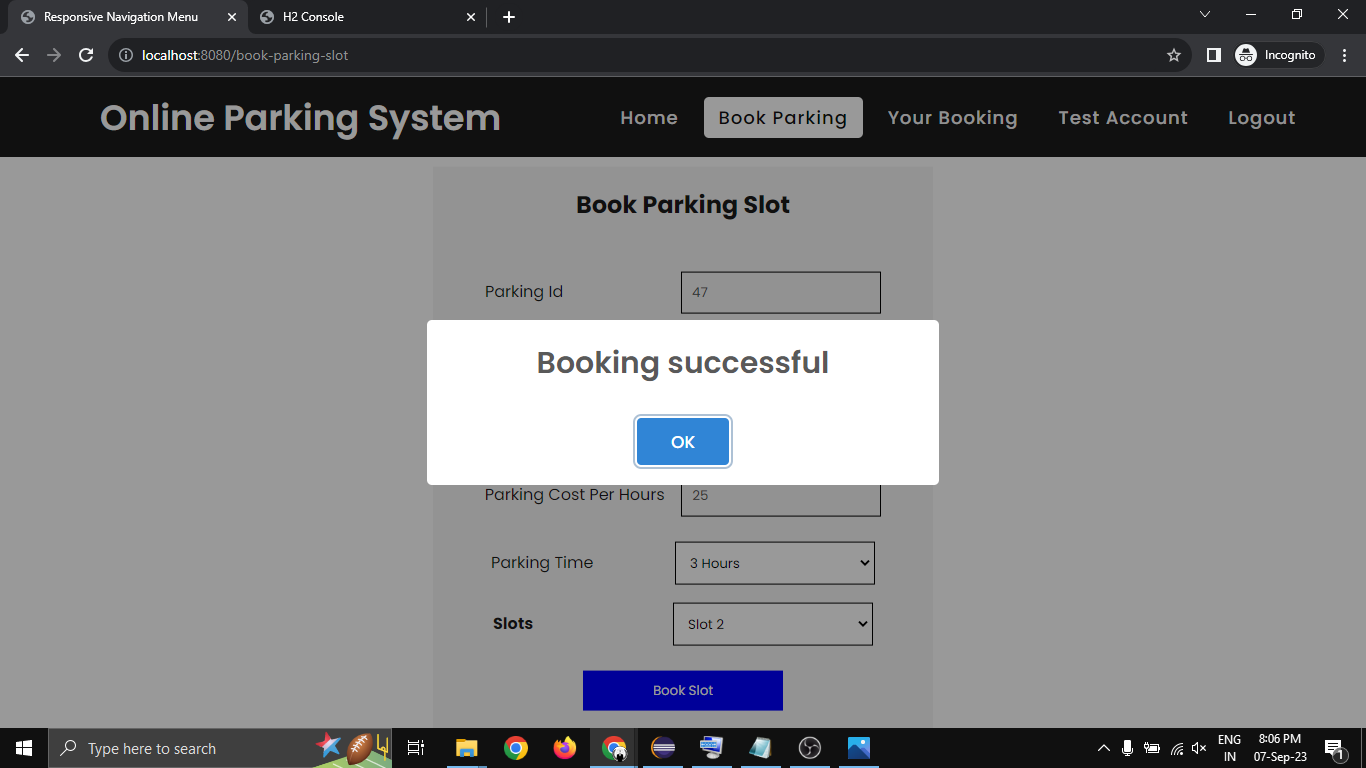Click the Incognito profile indicator
The image size is (1366, 768).
click(1278, 55)
